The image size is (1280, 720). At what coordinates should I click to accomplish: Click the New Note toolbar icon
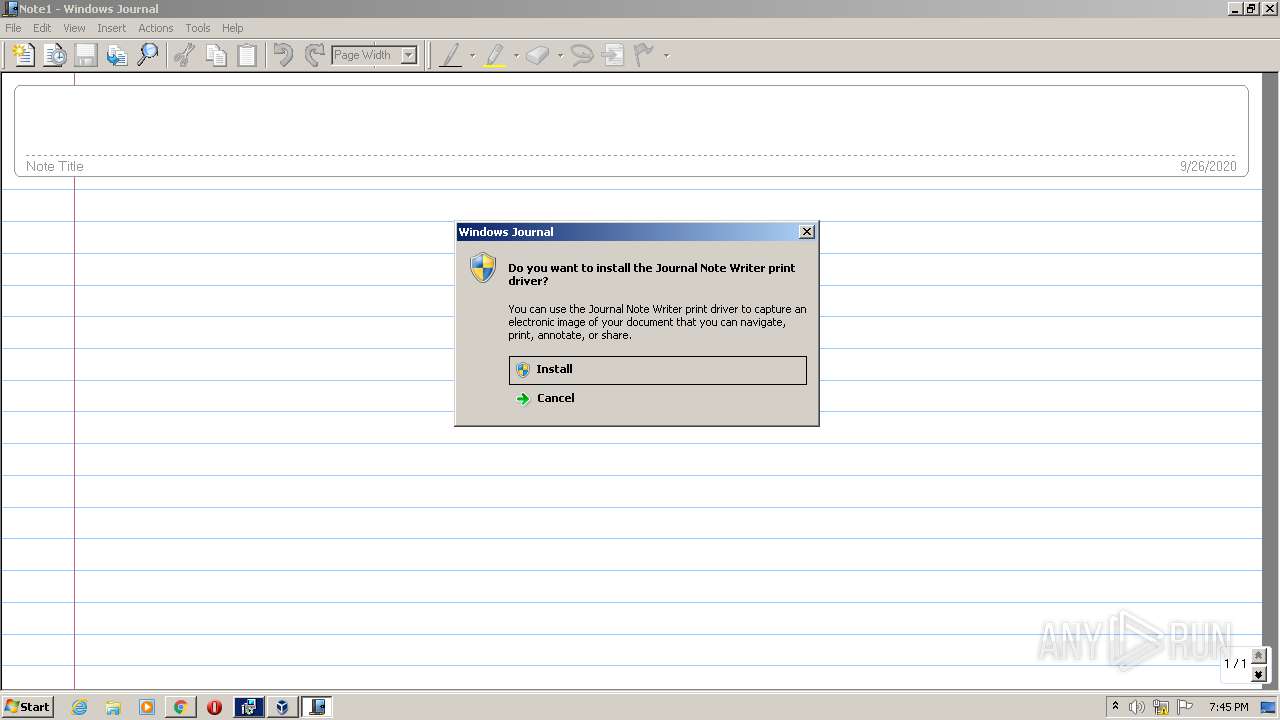pyautogui.click(x=23, y=55)
